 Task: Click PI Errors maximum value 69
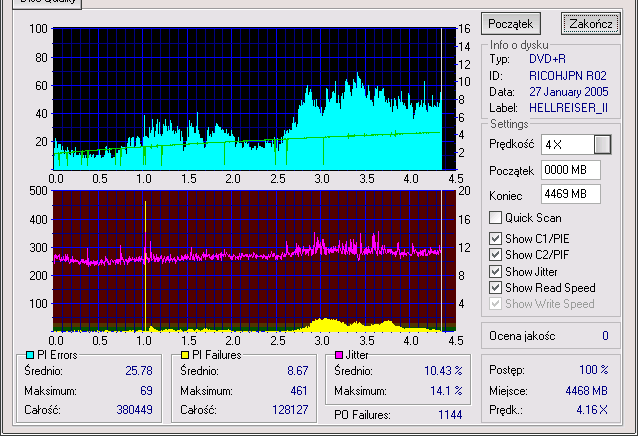[x=146, y=391]
